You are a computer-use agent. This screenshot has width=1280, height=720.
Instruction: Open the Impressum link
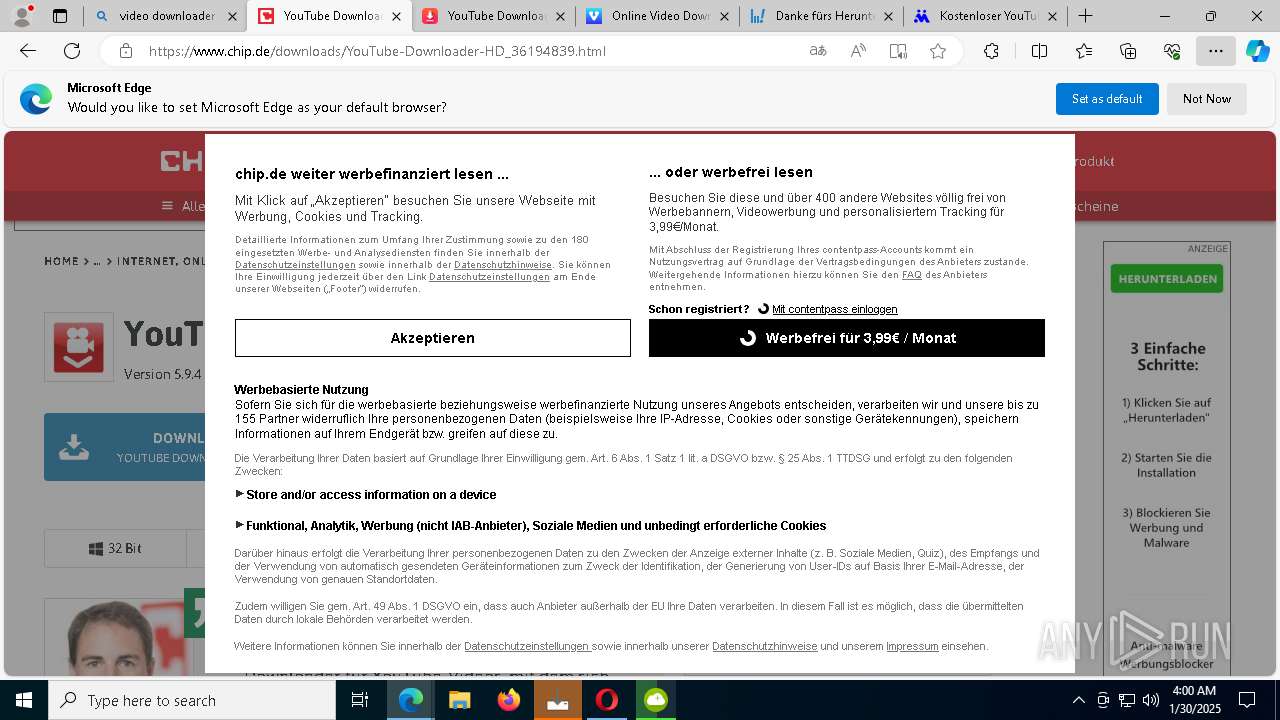pos(912,646)
